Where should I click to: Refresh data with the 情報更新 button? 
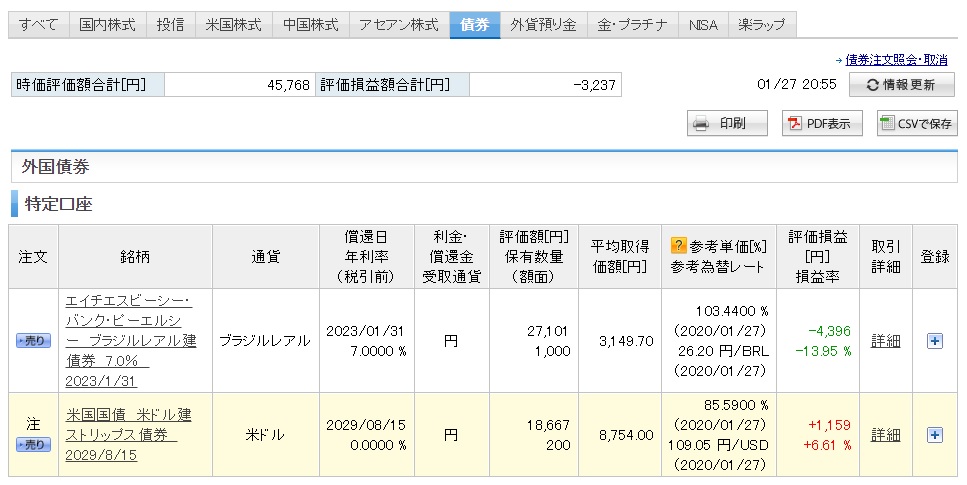click(902, 85)
